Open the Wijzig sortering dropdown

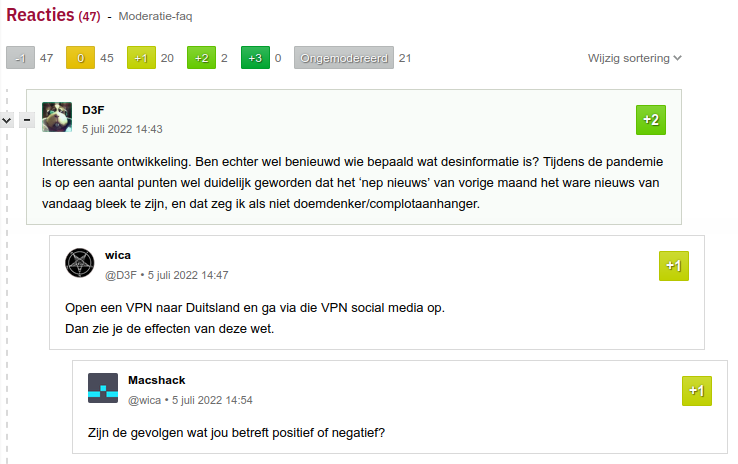click(635, 58)
